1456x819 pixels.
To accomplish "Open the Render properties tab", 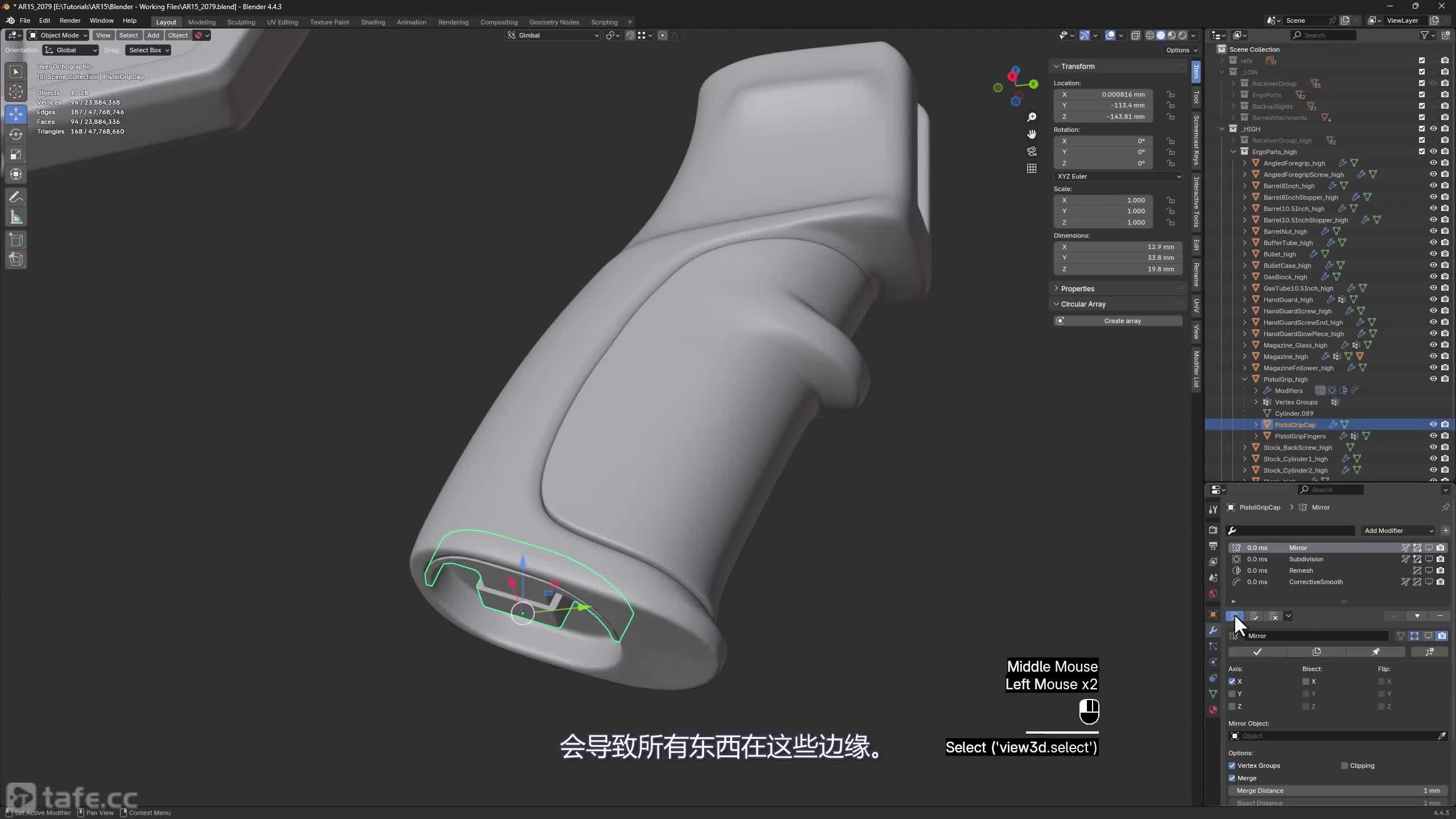I will [x=1213, y=530].
